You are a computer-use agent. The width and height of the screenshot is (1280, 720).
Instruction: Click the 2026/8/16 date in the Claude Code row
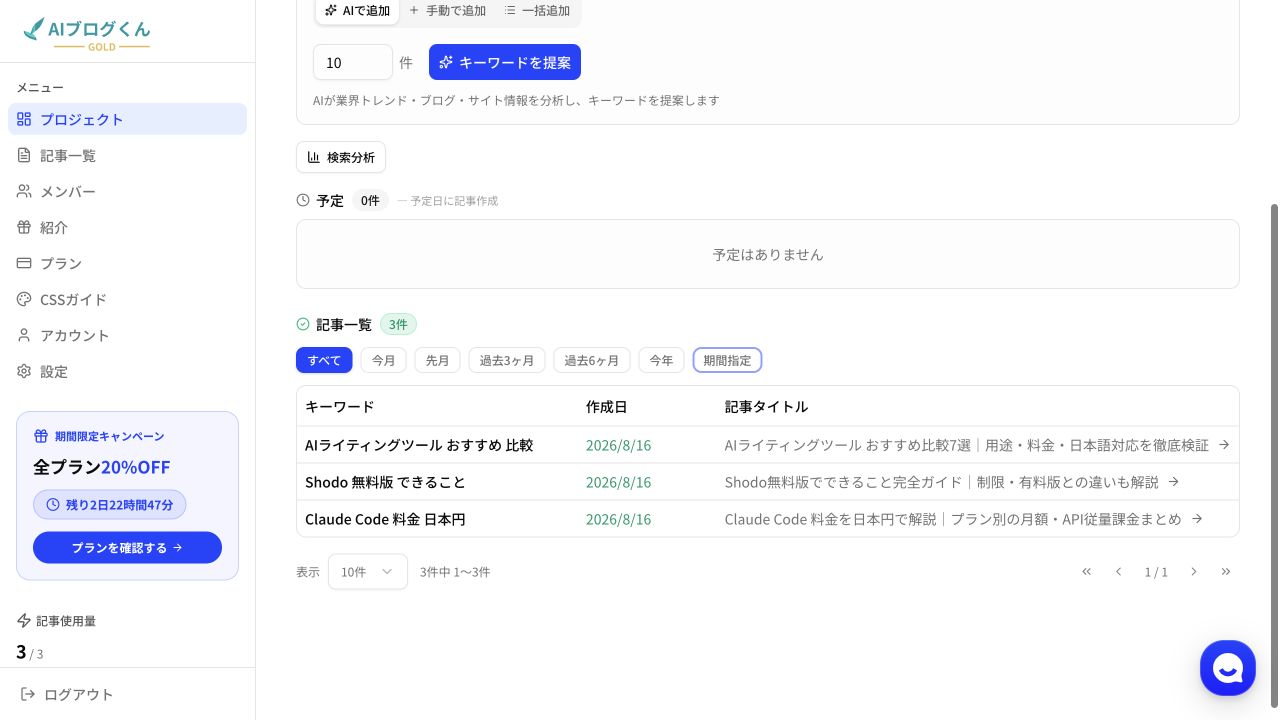click(618, 519)
